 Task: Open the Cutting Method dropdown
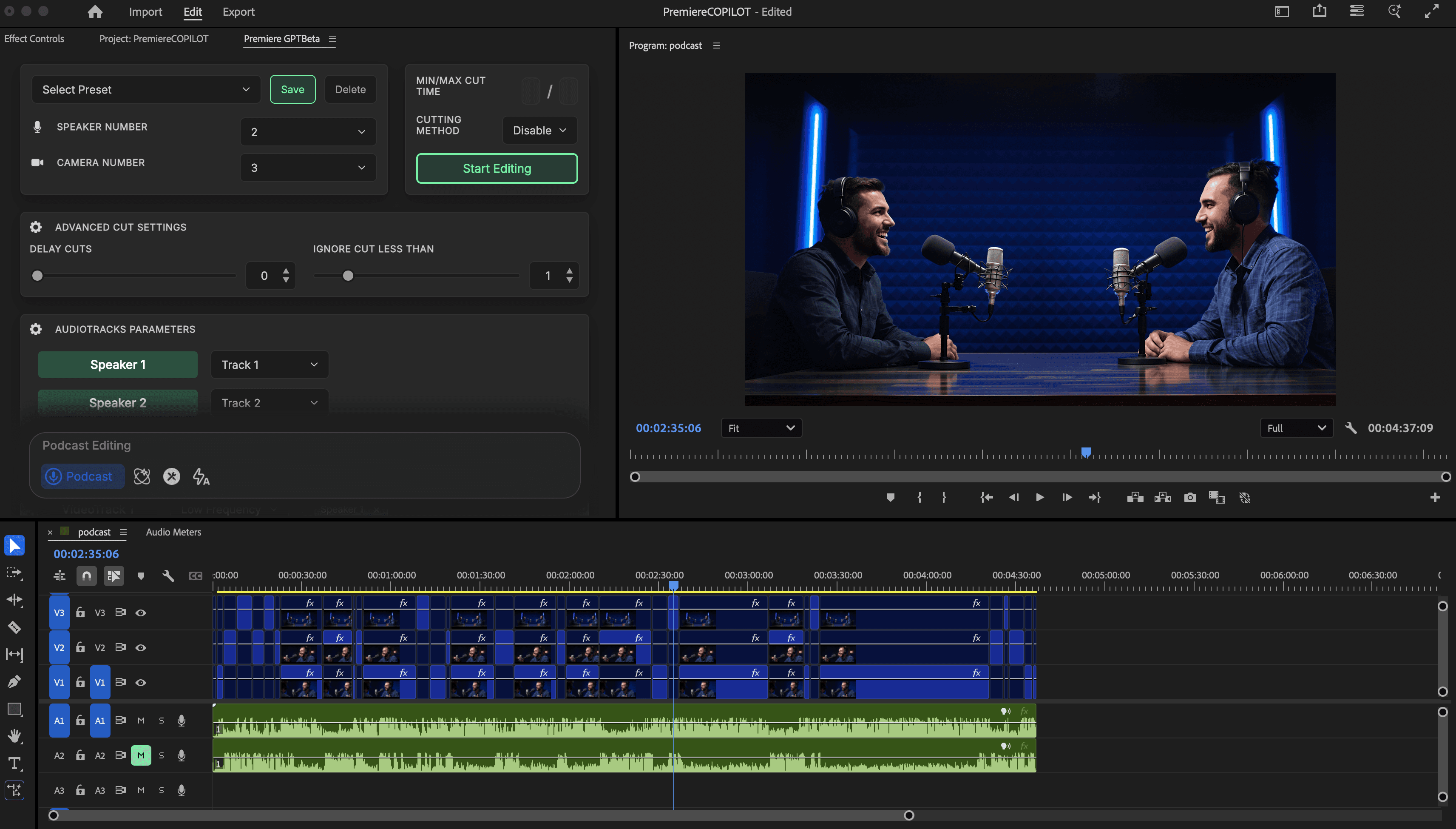click(538, 130)
